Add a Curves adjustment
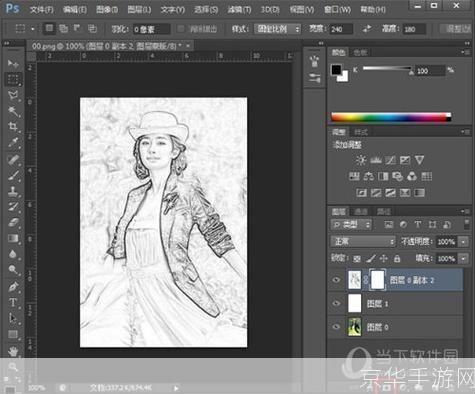Screen dimensions: 475x394 [x=390, y=160]
